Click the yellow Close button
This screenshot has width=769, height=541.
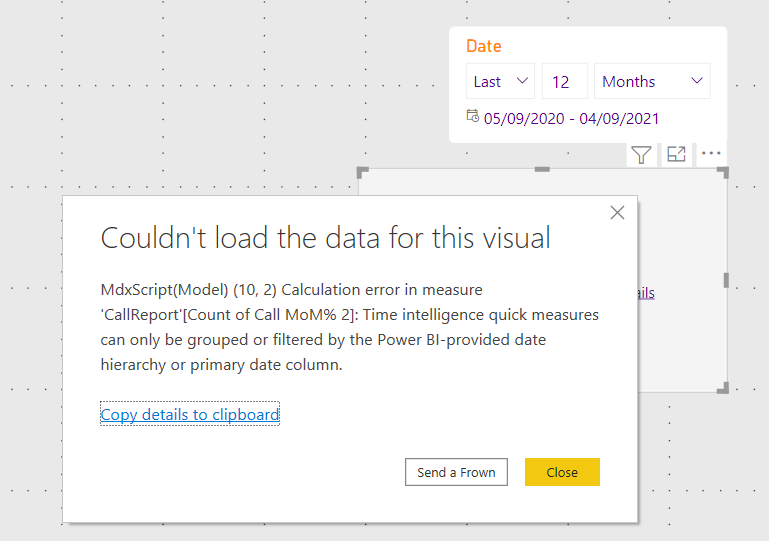coord(562,472)
